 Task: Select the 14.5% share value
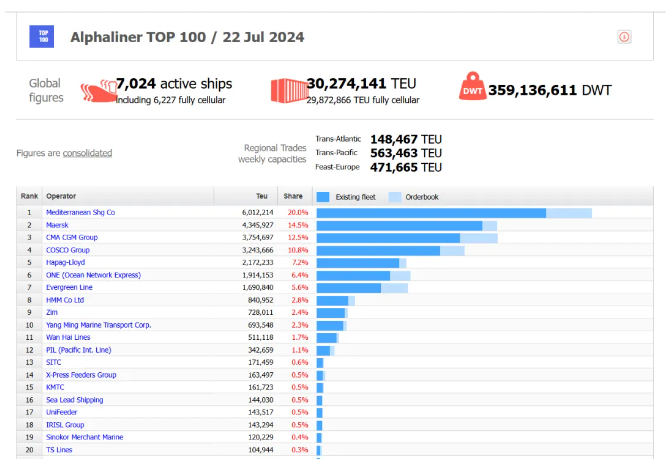pos(298,225)
